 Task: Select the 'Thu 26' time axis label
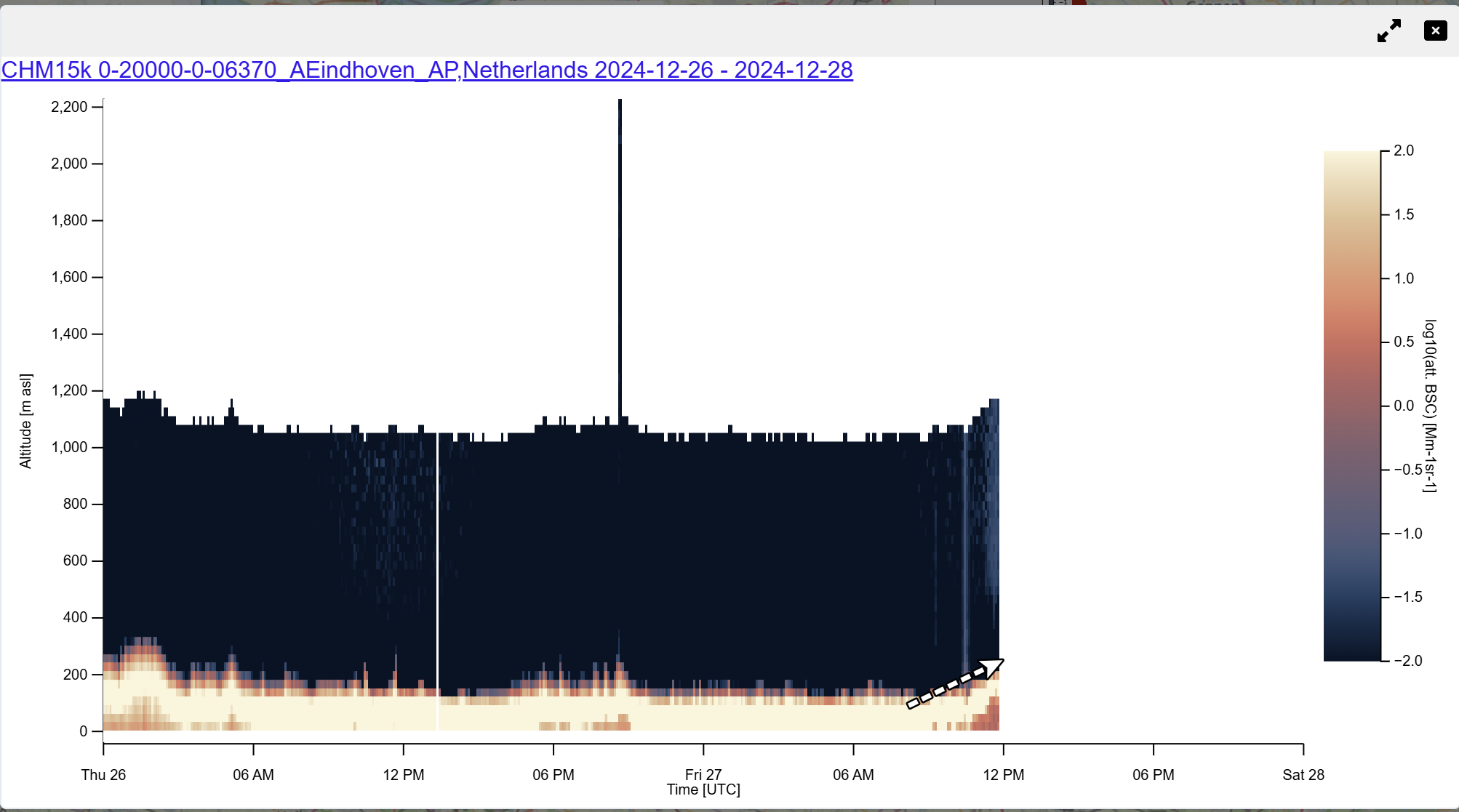click(103, 775)
